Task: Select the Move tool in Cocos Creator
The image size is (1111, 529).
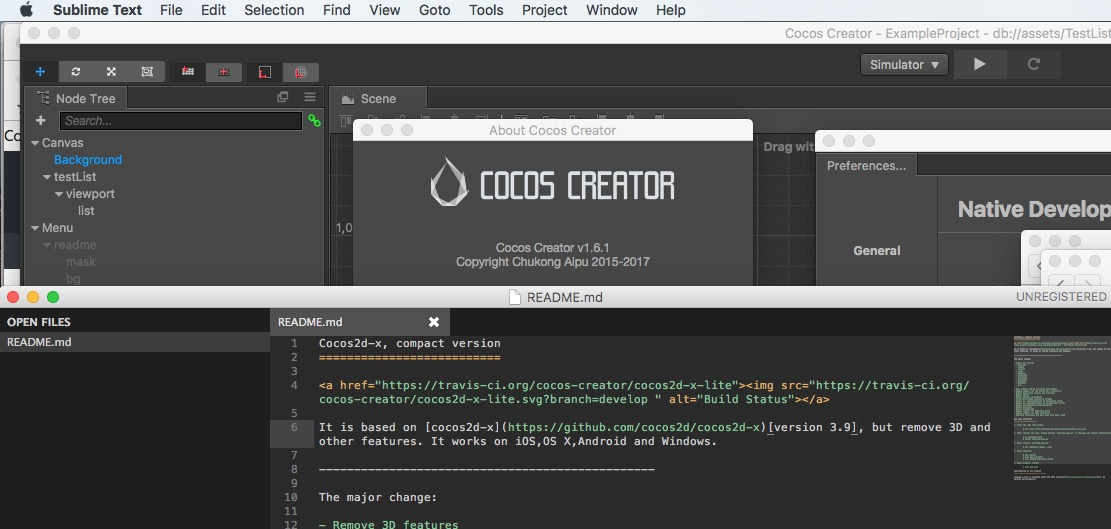Action: [x=40, y=72]
